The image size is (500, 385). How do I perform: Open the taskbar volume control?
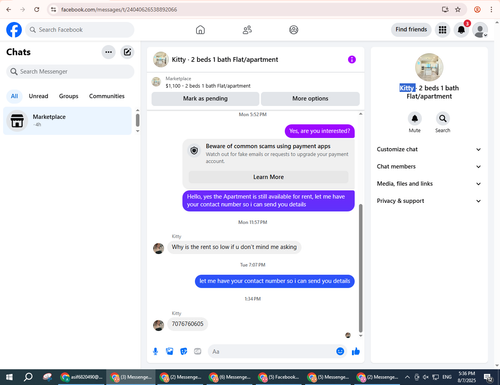(x=426, y=377)
